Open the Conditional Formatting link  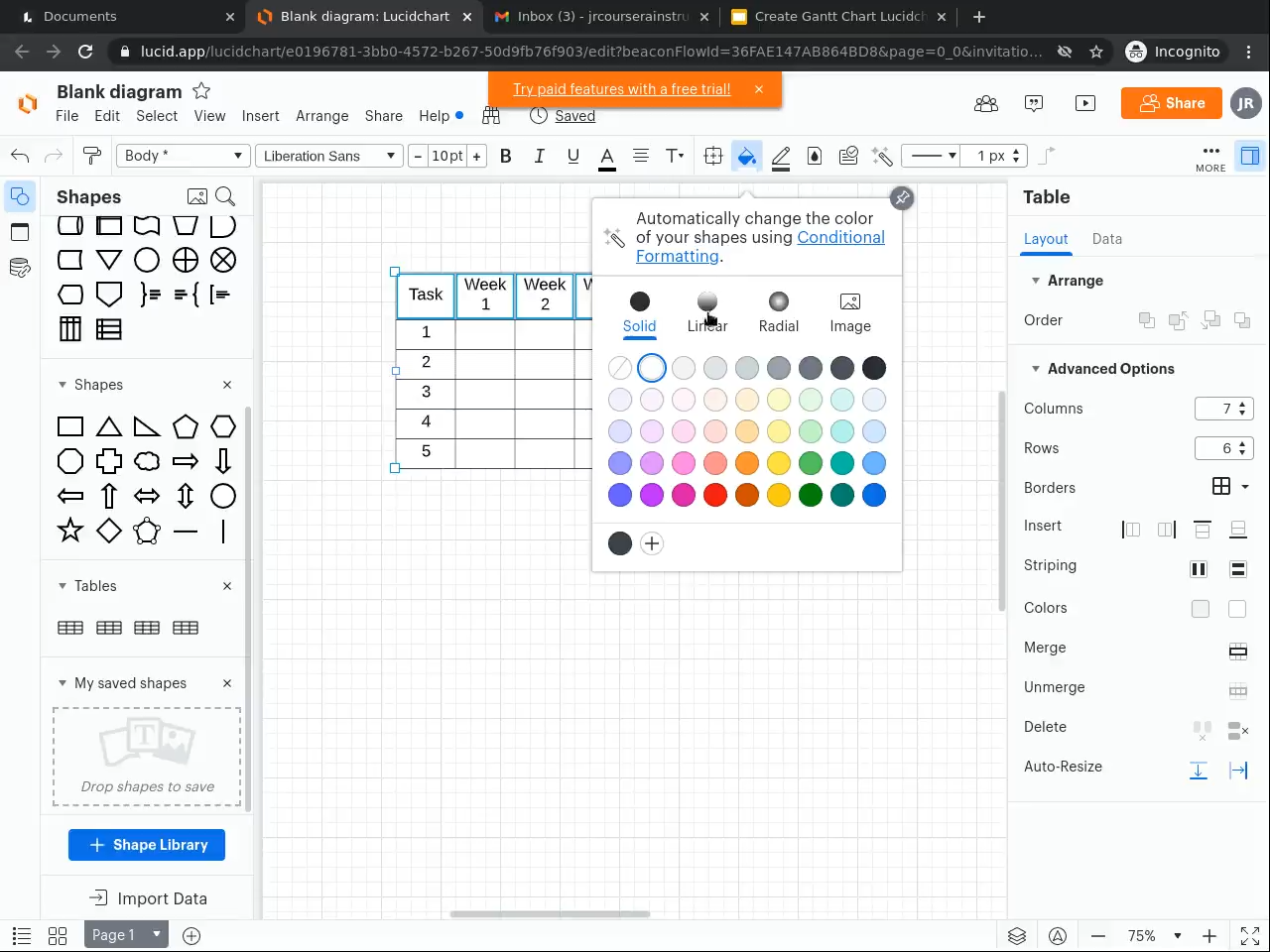pos(840,238)
